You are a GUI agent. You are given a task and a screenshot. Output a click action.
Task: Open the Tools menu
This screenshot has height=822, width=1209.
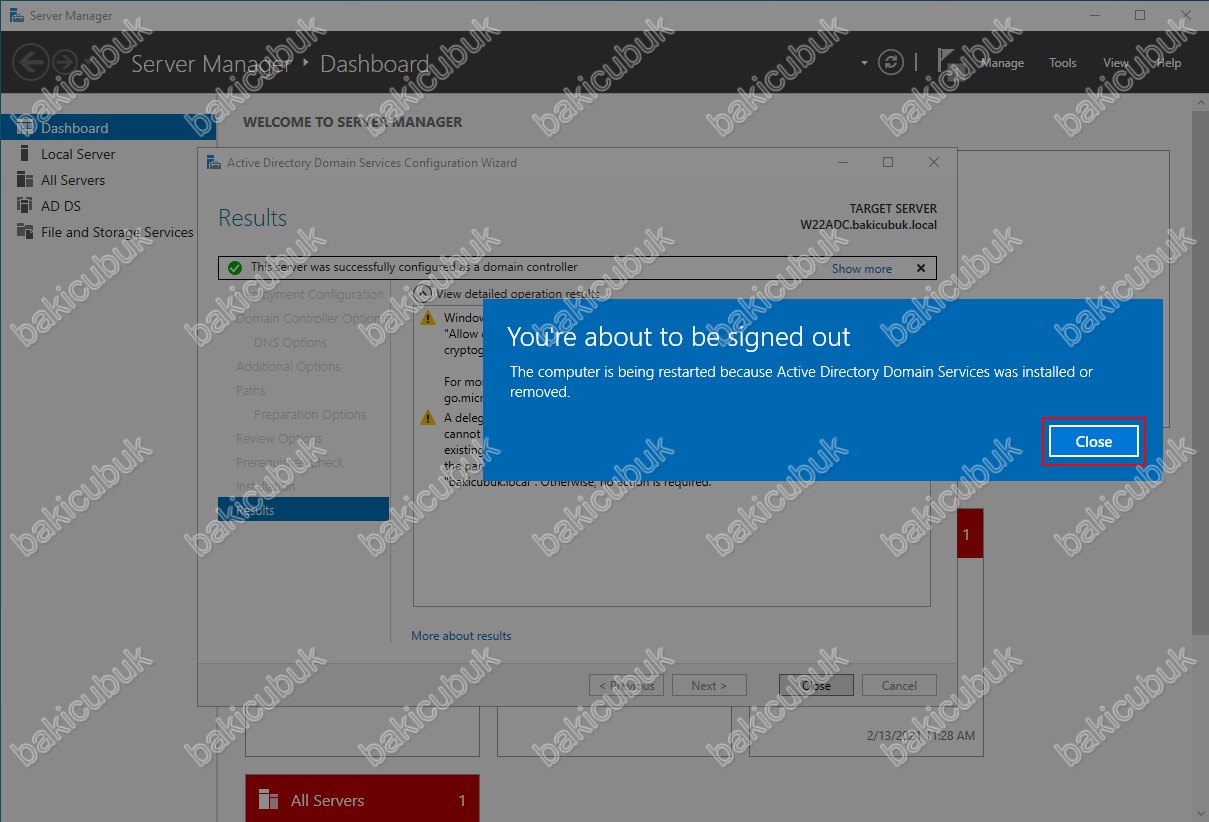(x=1063, y=63)
